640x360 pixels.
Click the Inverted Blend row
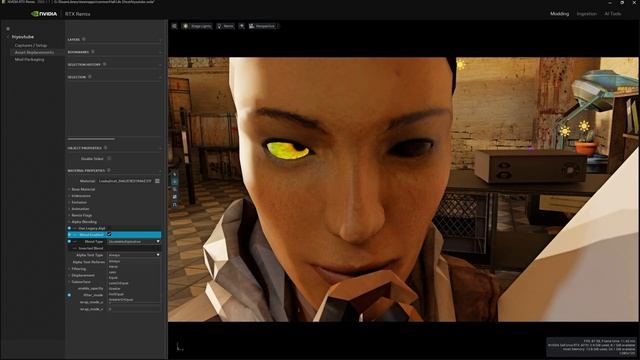point(114,248)
